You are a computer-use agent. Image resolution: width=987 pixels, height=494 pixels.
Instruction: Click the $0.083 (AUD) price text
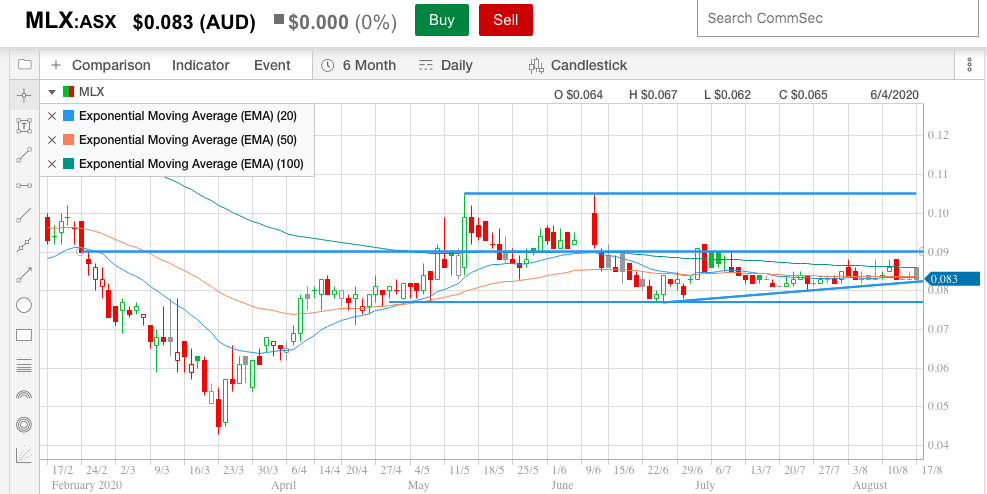194,23
